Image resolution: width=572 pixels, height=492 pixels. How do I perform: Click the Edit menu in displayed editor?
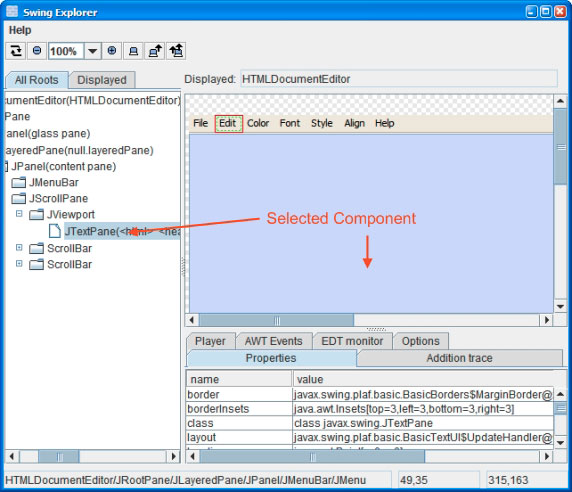click(228, 123)
